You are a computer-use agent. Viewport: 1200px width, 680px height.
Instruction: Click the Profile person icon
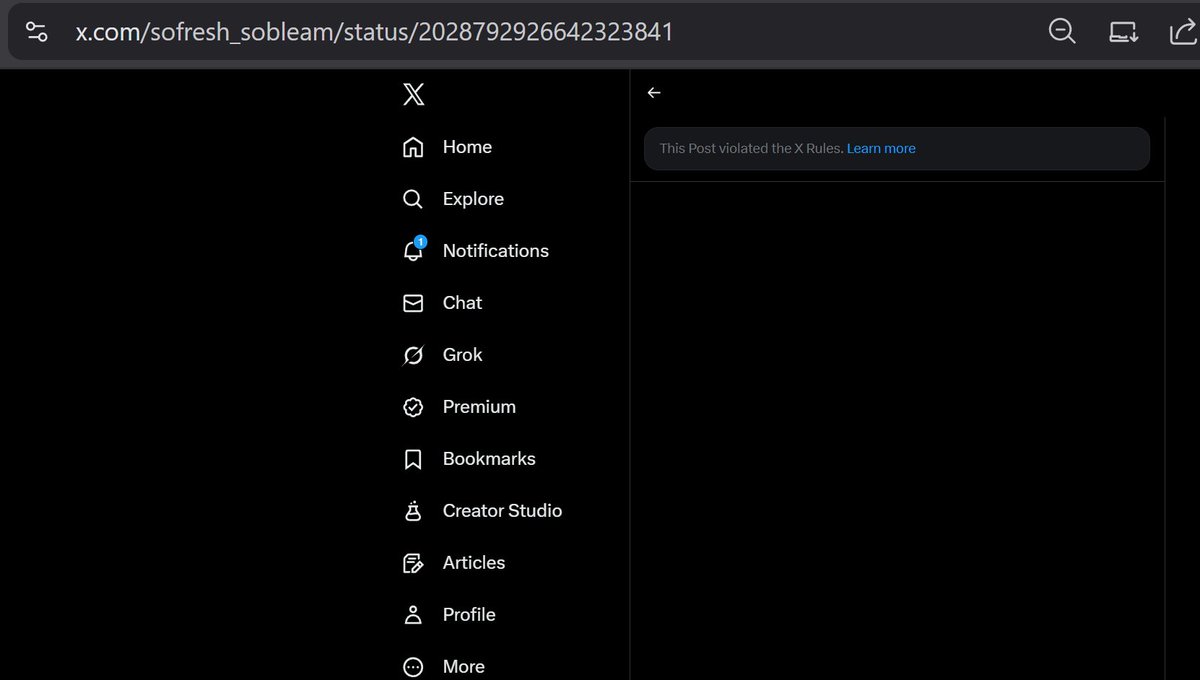tap(413, 615)
